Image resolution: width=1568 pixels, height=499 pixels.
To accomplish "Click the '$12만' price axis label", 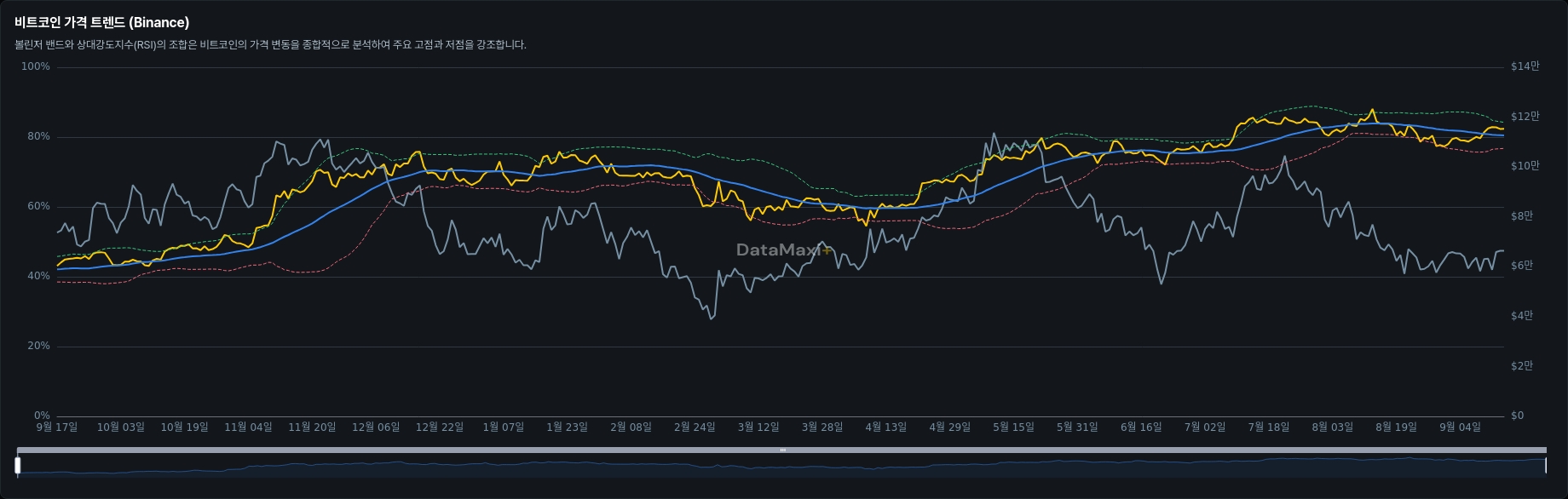I will 1525,117.
